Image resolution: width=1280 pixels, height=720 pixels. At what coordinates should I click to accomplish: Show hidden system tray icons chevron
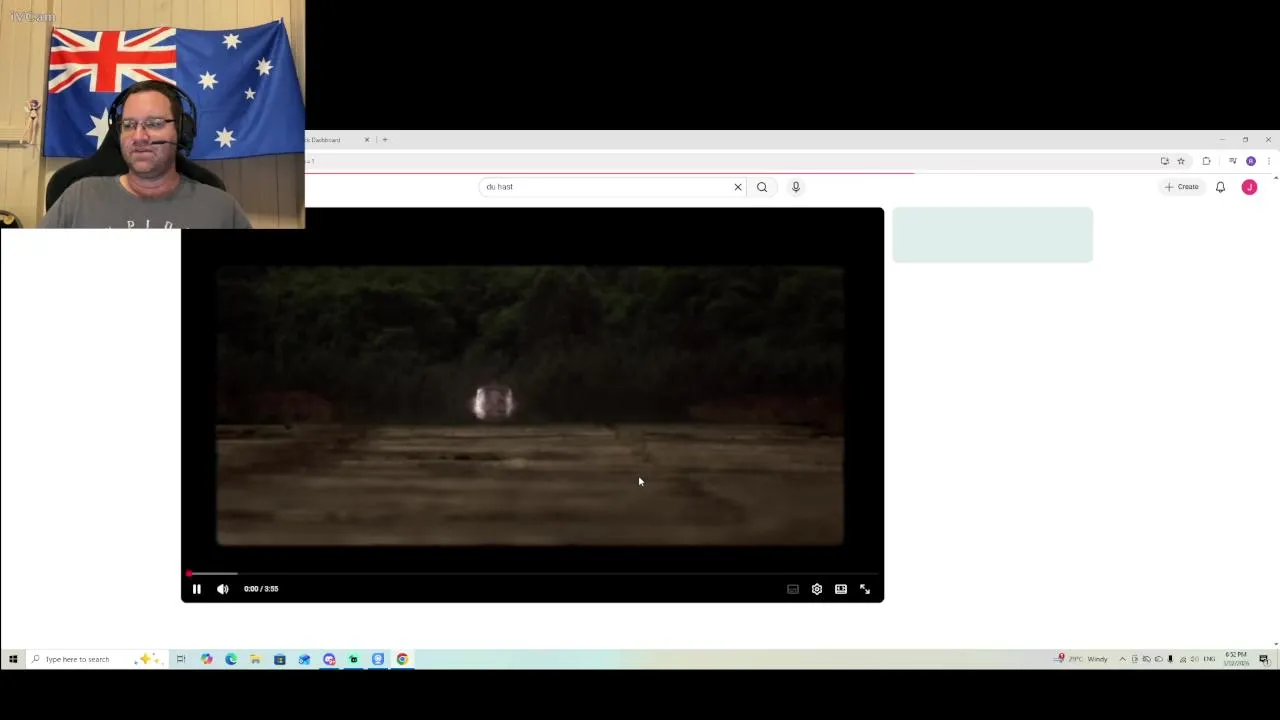click(x=1122, y=659)
